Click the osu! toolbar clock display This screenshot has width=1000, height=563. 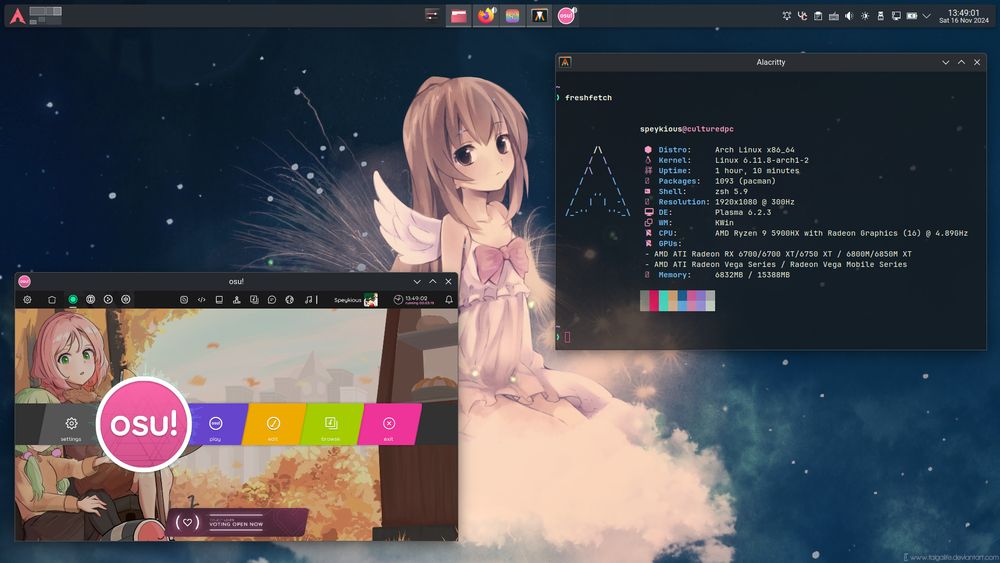click(414, 299)
